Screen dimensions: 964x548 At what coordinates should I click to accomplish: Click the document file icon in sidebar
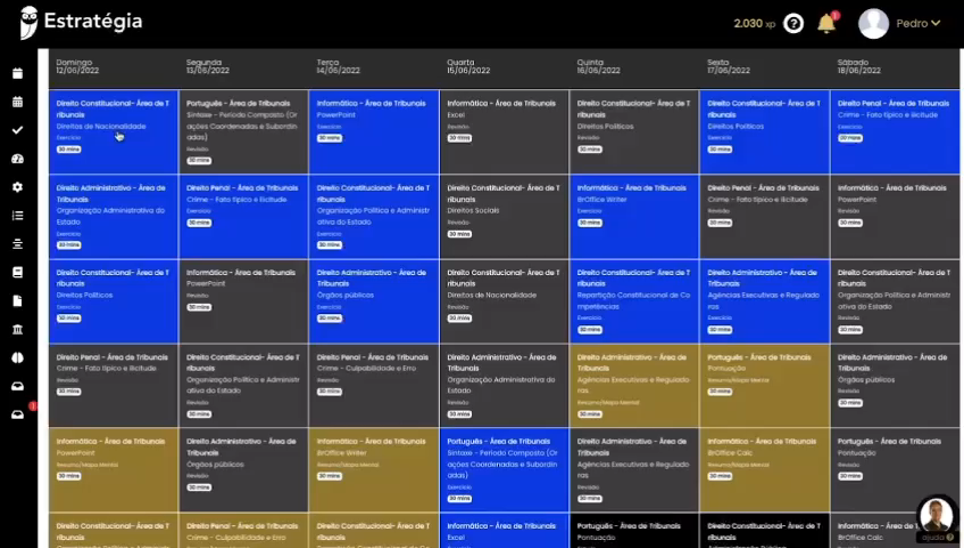(x=17, y=301)
